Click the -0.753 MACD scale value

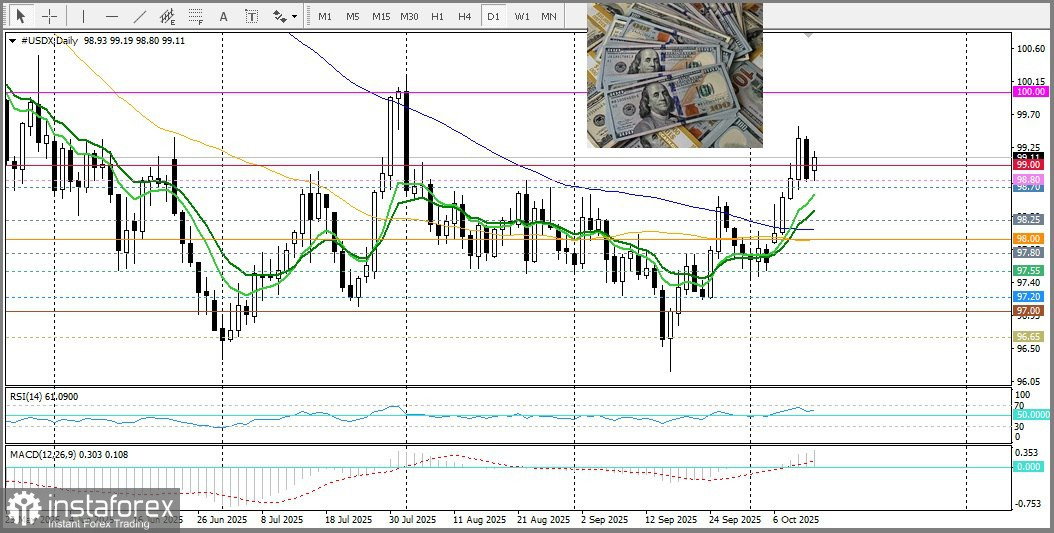pyautogui.click(x=1028, y=505)
